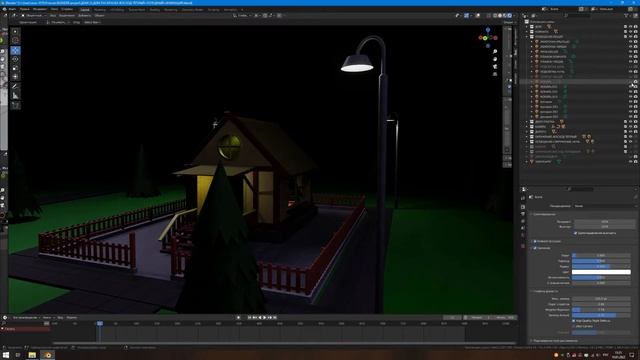
Task: Jump to the timeline end frame
Action: click(275, 318)
